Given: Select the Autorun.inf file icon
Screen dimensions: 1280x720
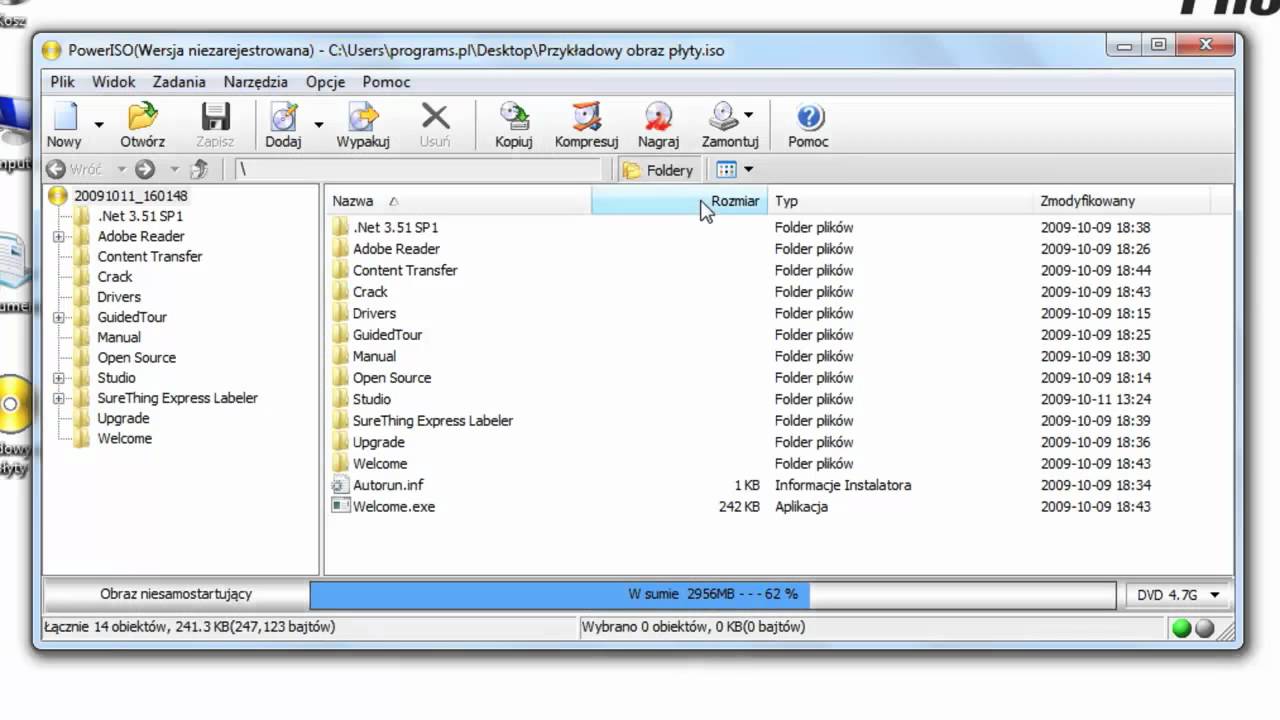Looking at the screenshot, I should (x=340, y=485).
